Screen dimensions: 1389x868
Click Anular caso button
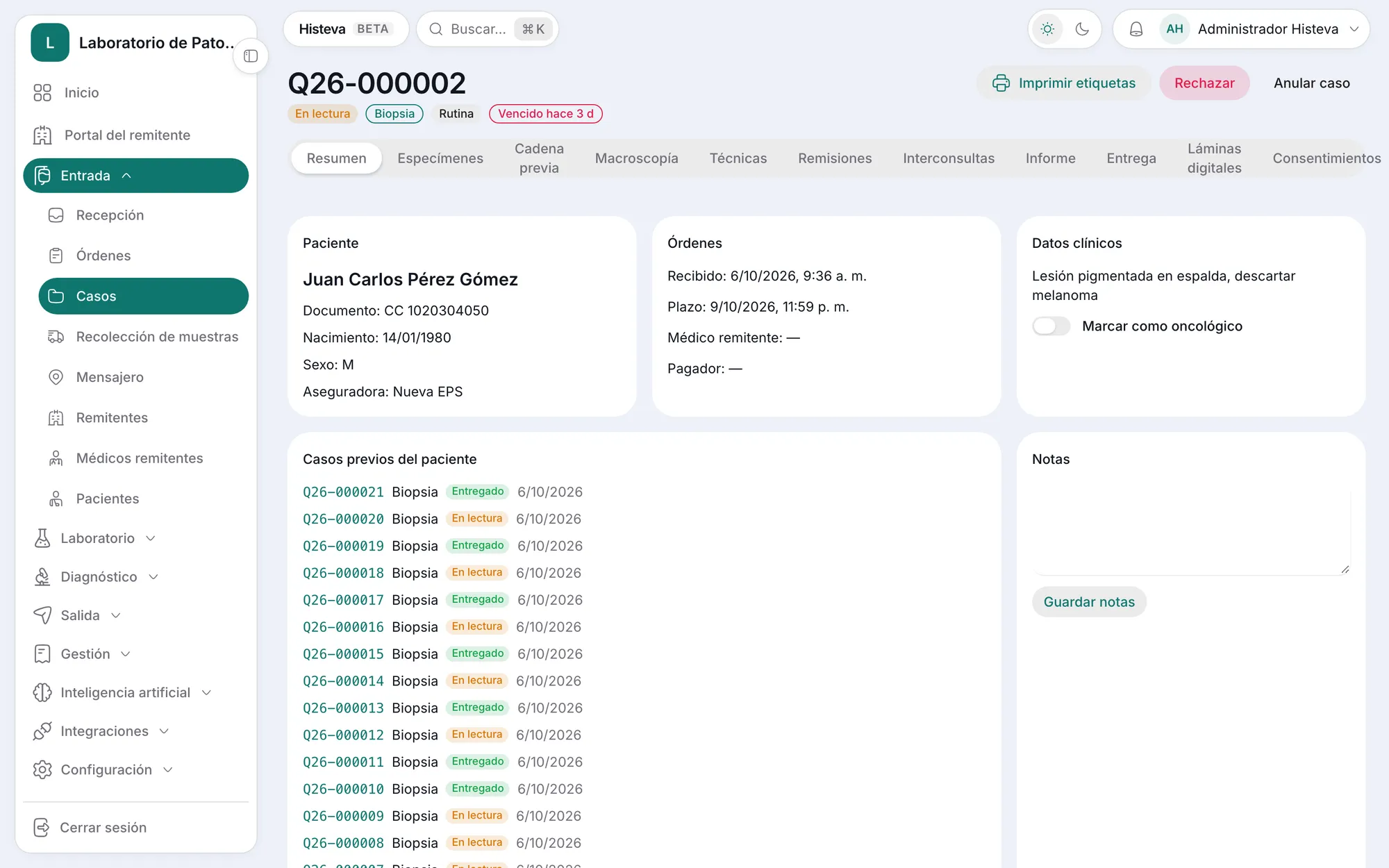point(1311,83)
